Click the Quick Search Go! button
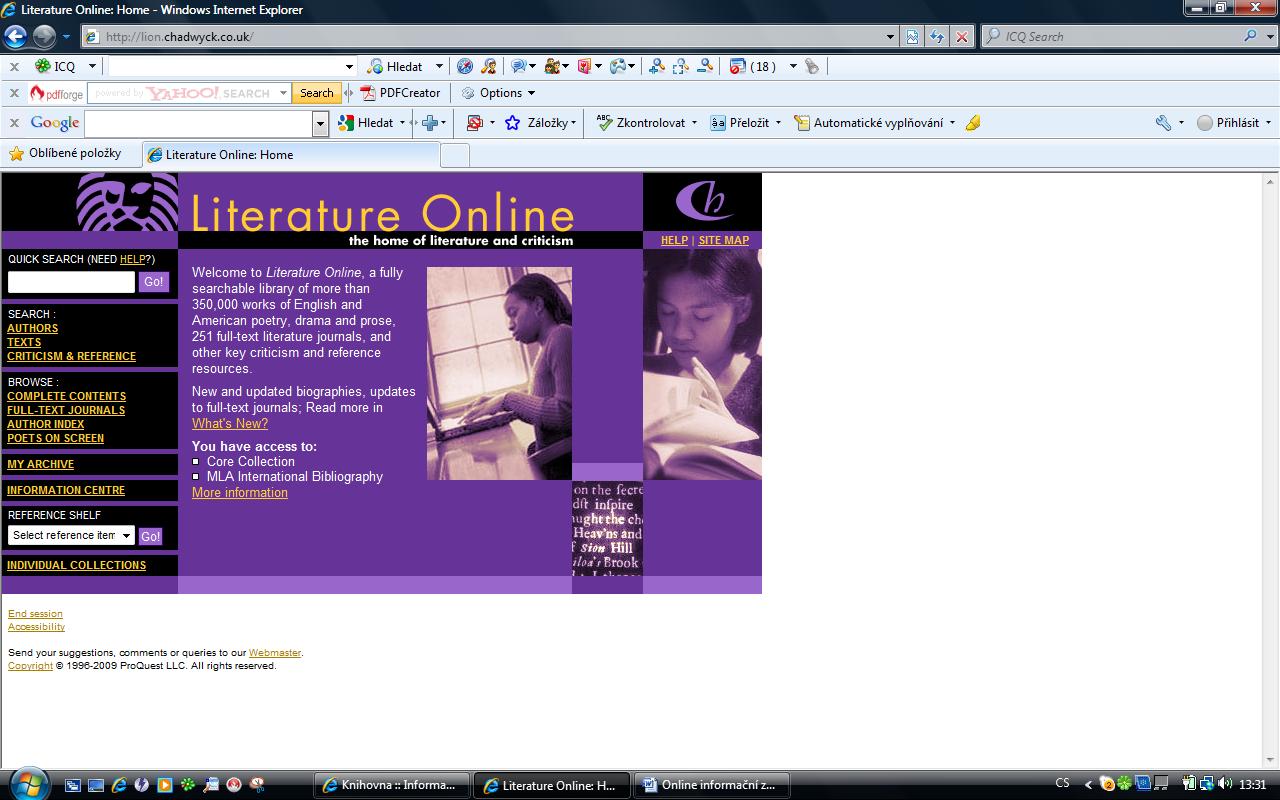Viewport: 1280px width, 800px height. [153, 282]
